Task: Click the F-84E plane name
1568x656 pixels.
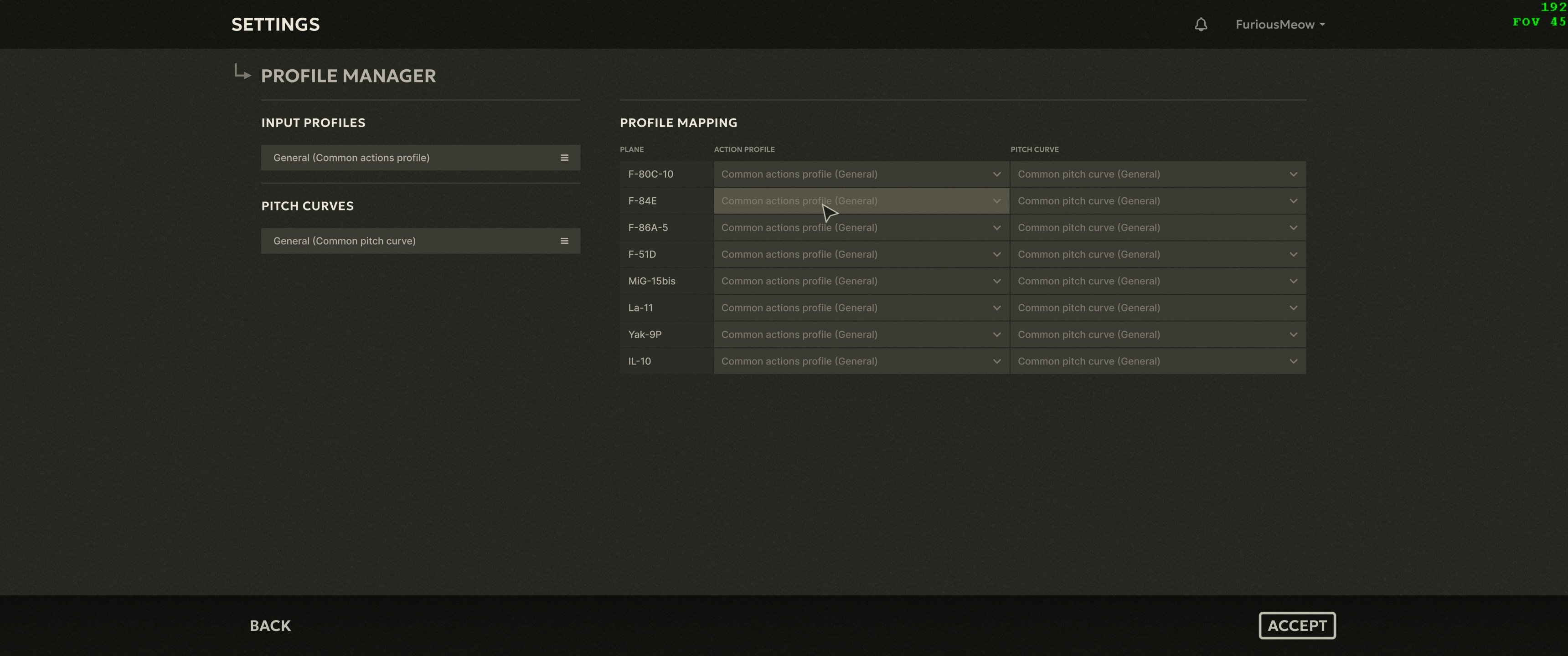Action: click(x=642, y=201)
